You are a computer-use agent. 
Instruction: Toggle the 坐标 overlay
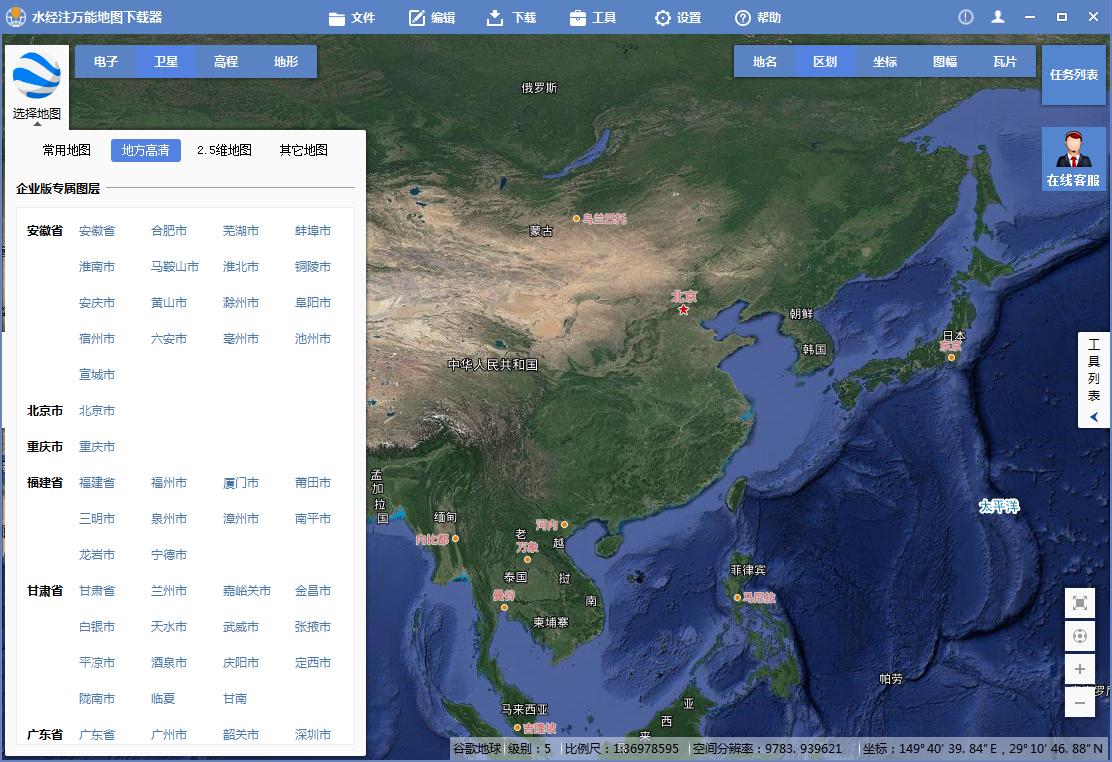[885, 62]
